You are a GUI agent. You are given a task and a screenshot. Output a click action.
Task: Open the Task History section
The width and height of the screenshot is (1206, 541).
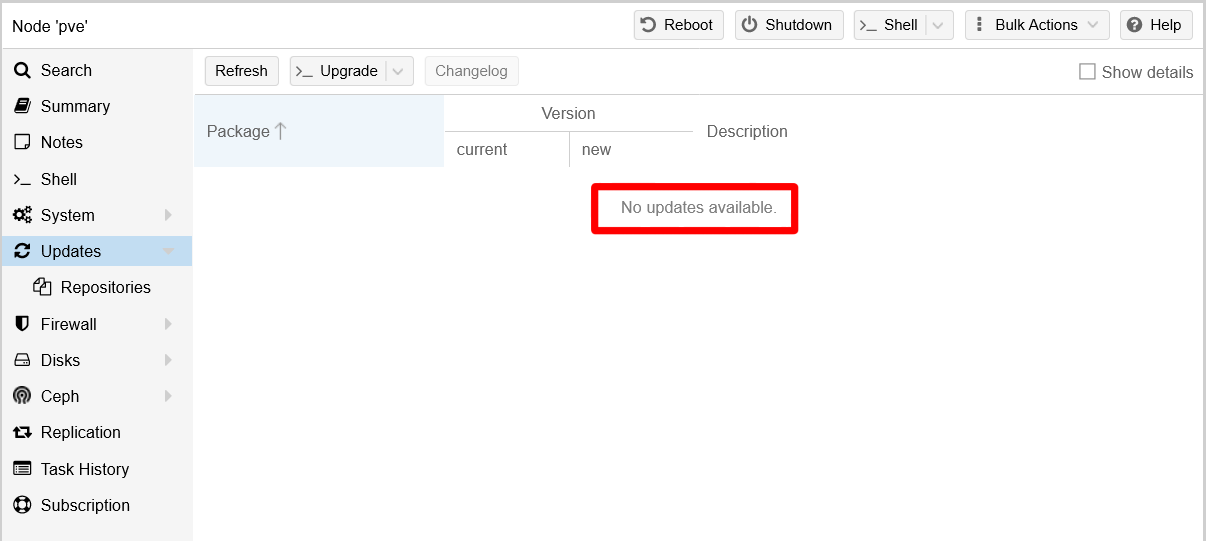point(84,469)
